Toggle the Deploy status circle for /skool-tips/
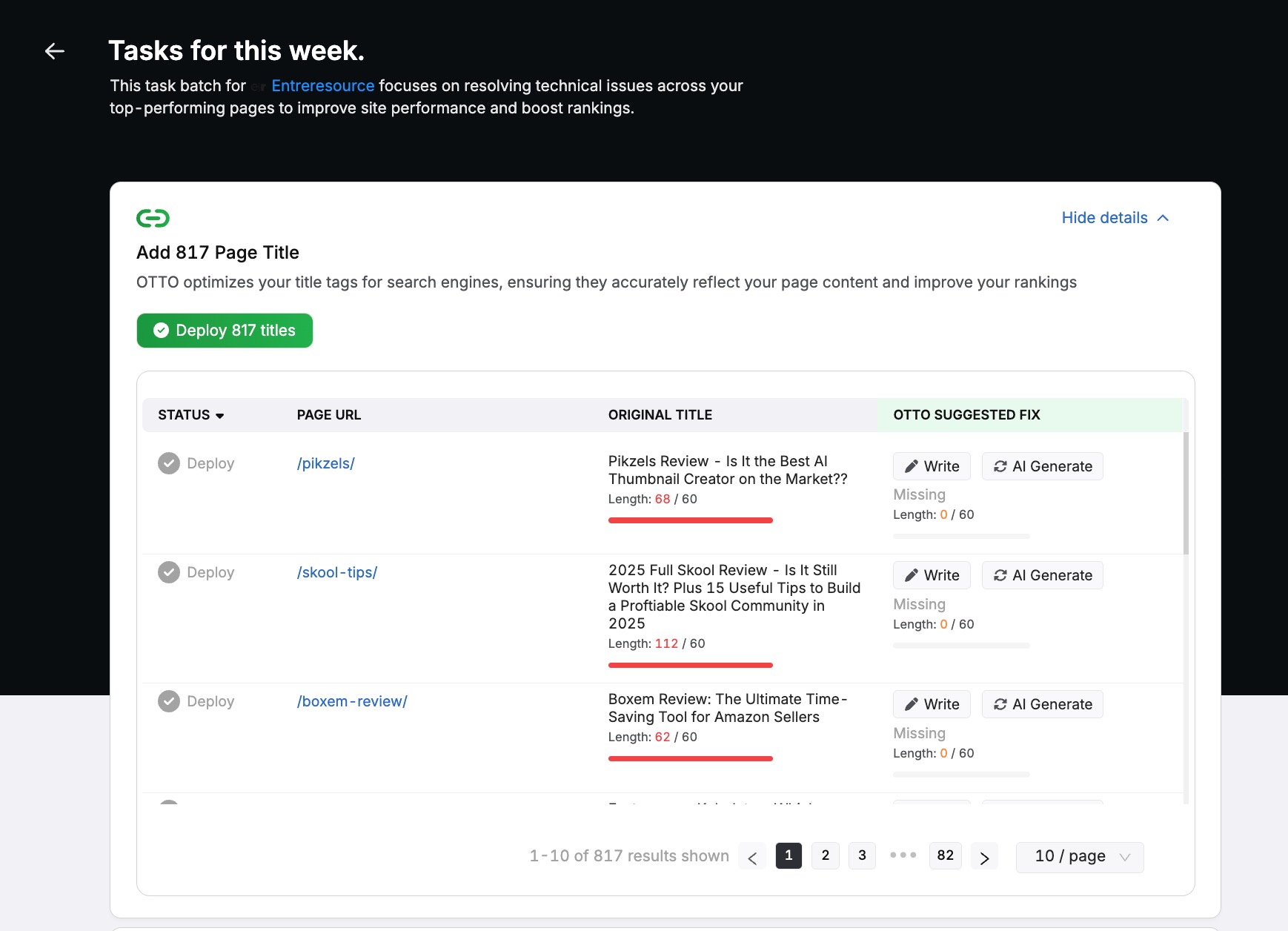1288x931 pixels. 170,571
